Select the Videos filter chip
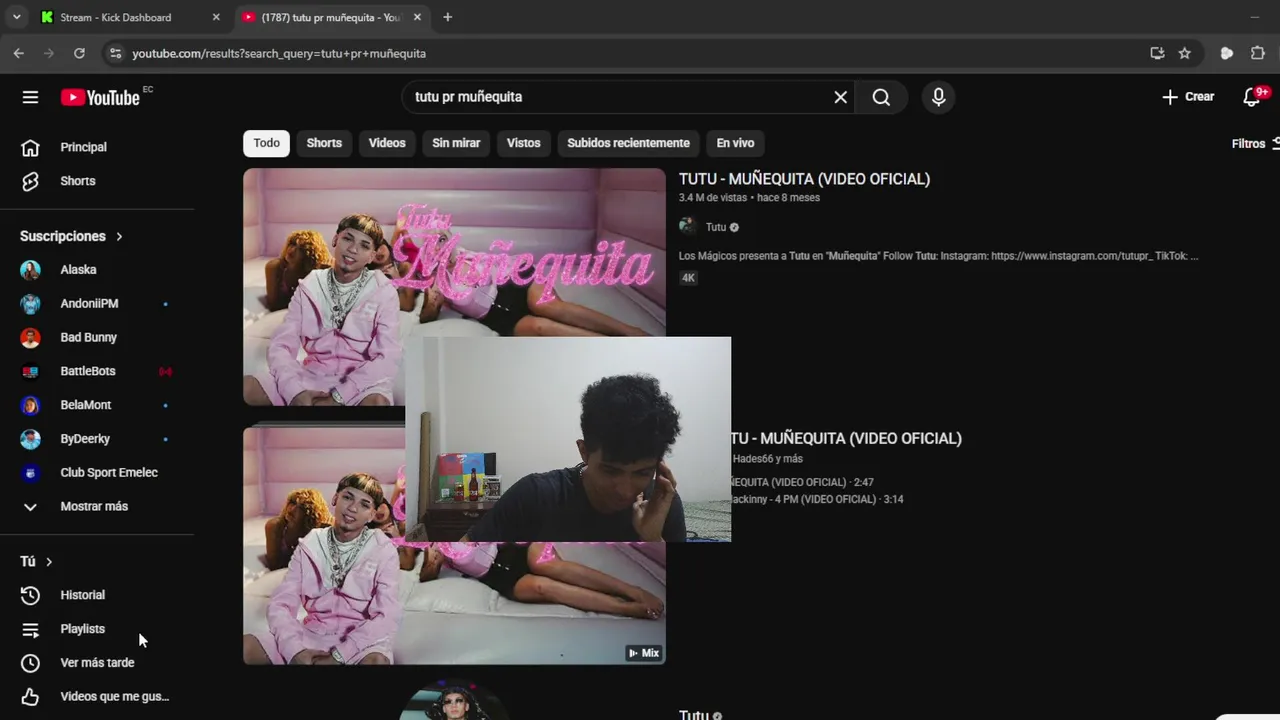The image size is (1280, 720). point(387,143)
